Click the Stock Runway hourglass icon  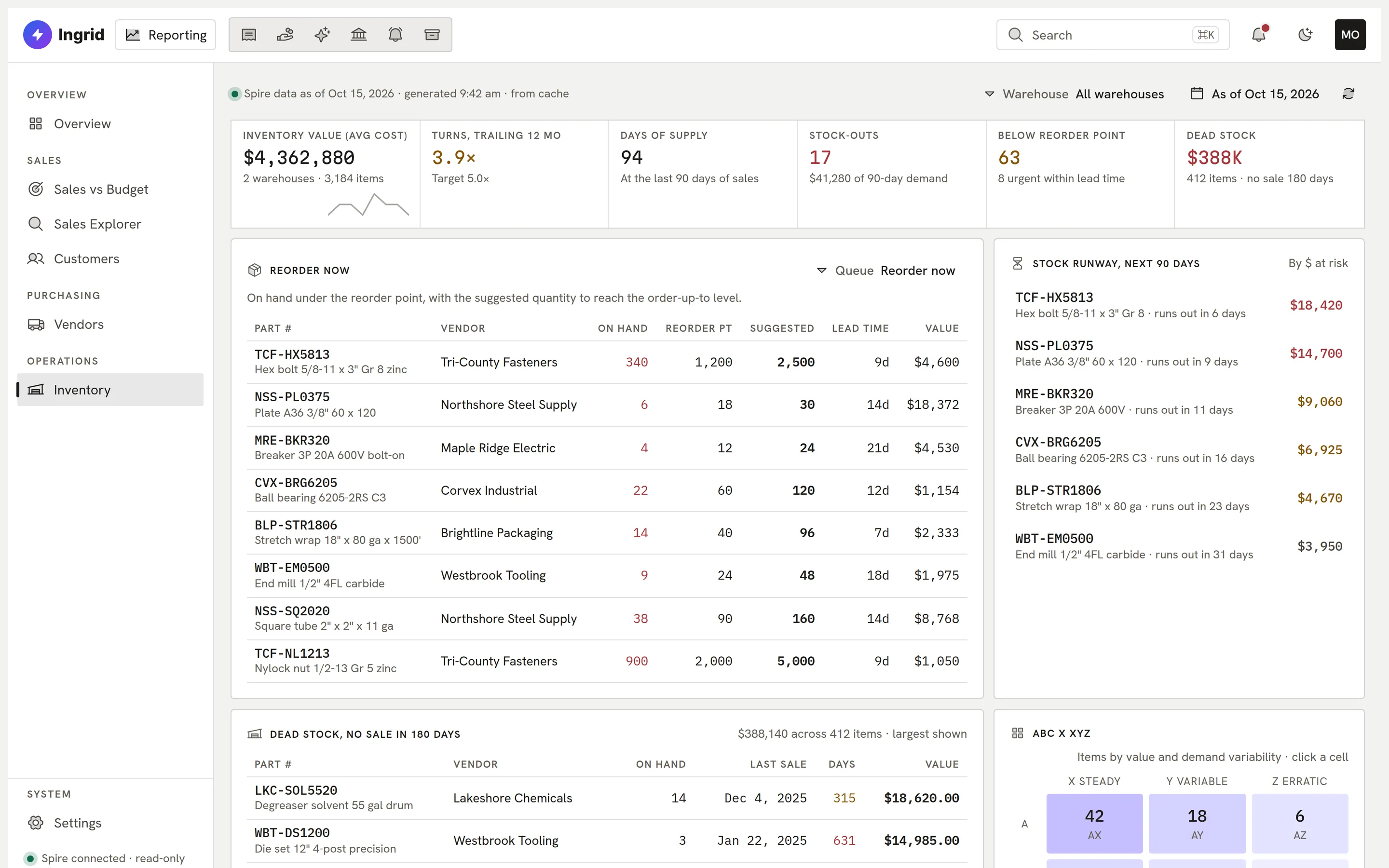(x=1018, y=263)
